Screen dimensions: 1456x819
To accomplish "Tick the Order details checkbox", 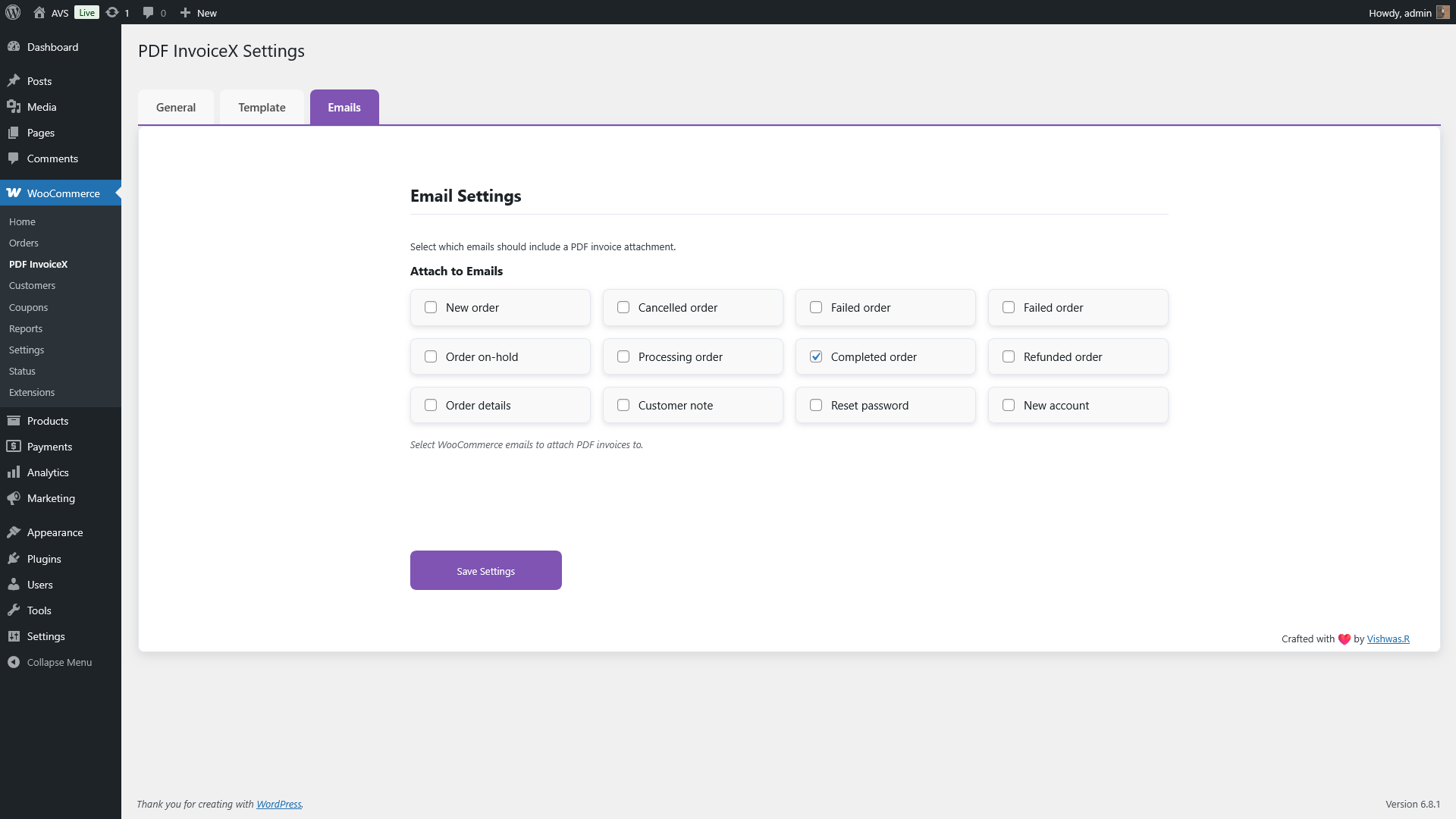I will [x=431, y=405].
